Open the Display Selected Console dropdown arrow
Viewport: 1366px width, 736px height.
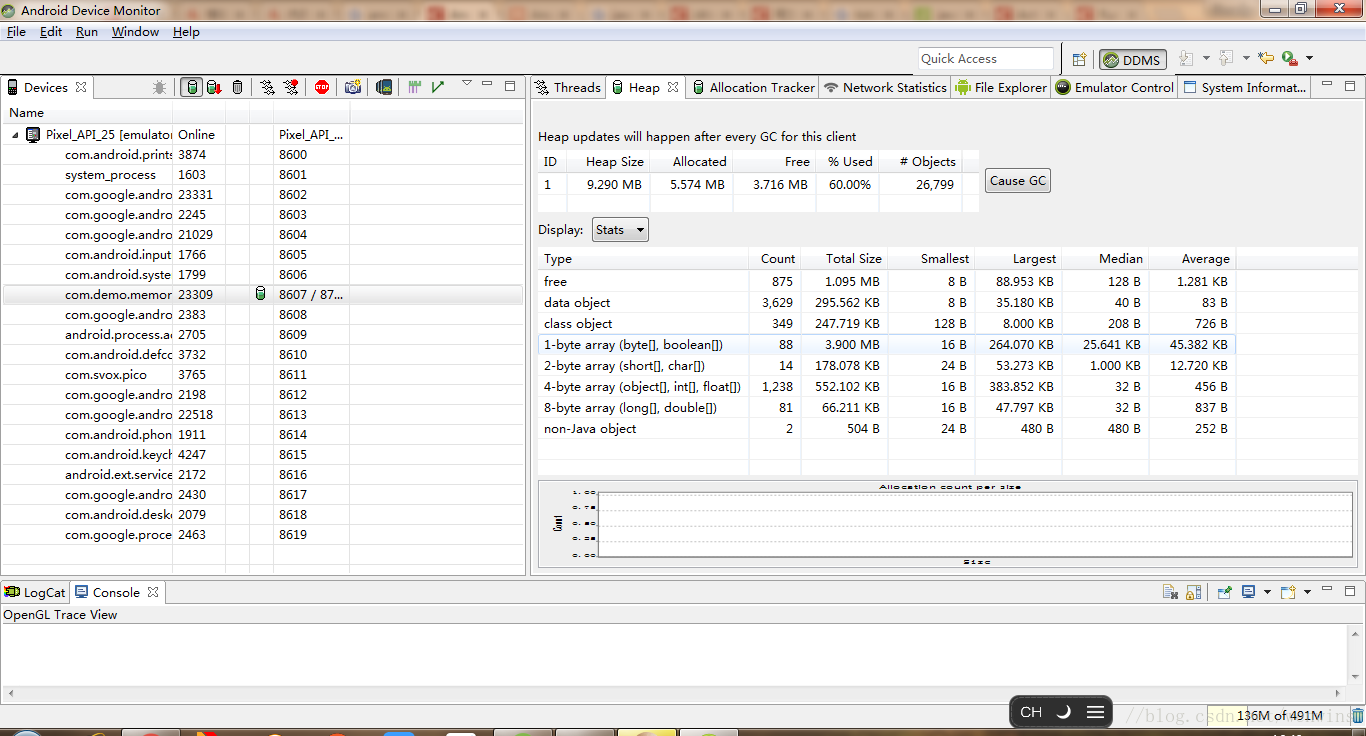click(1267, 592)
